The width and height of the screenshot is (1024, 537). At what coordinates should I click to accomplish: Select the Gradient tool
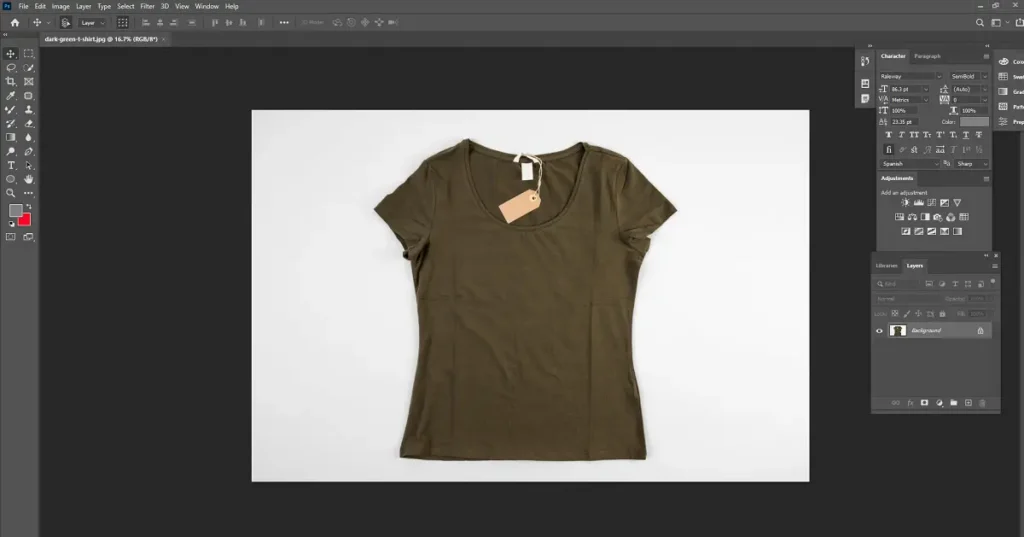pyautogui.click(x=10, y=138)
